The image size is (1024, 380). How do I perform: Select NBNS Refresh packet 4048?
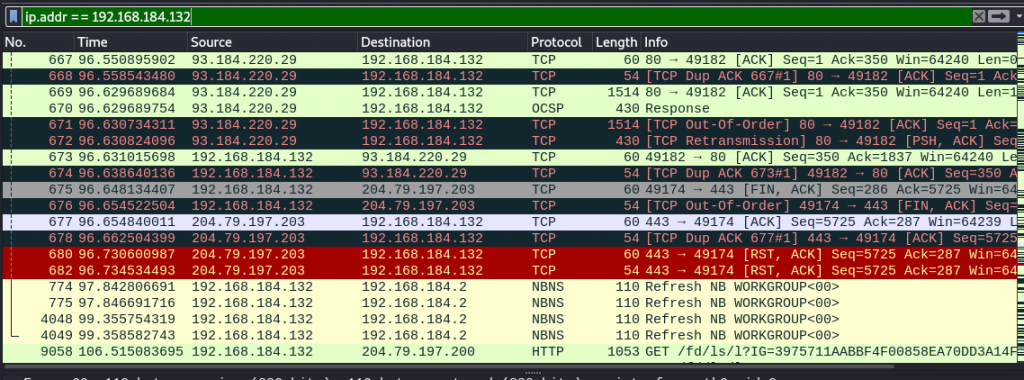[509, 319]
